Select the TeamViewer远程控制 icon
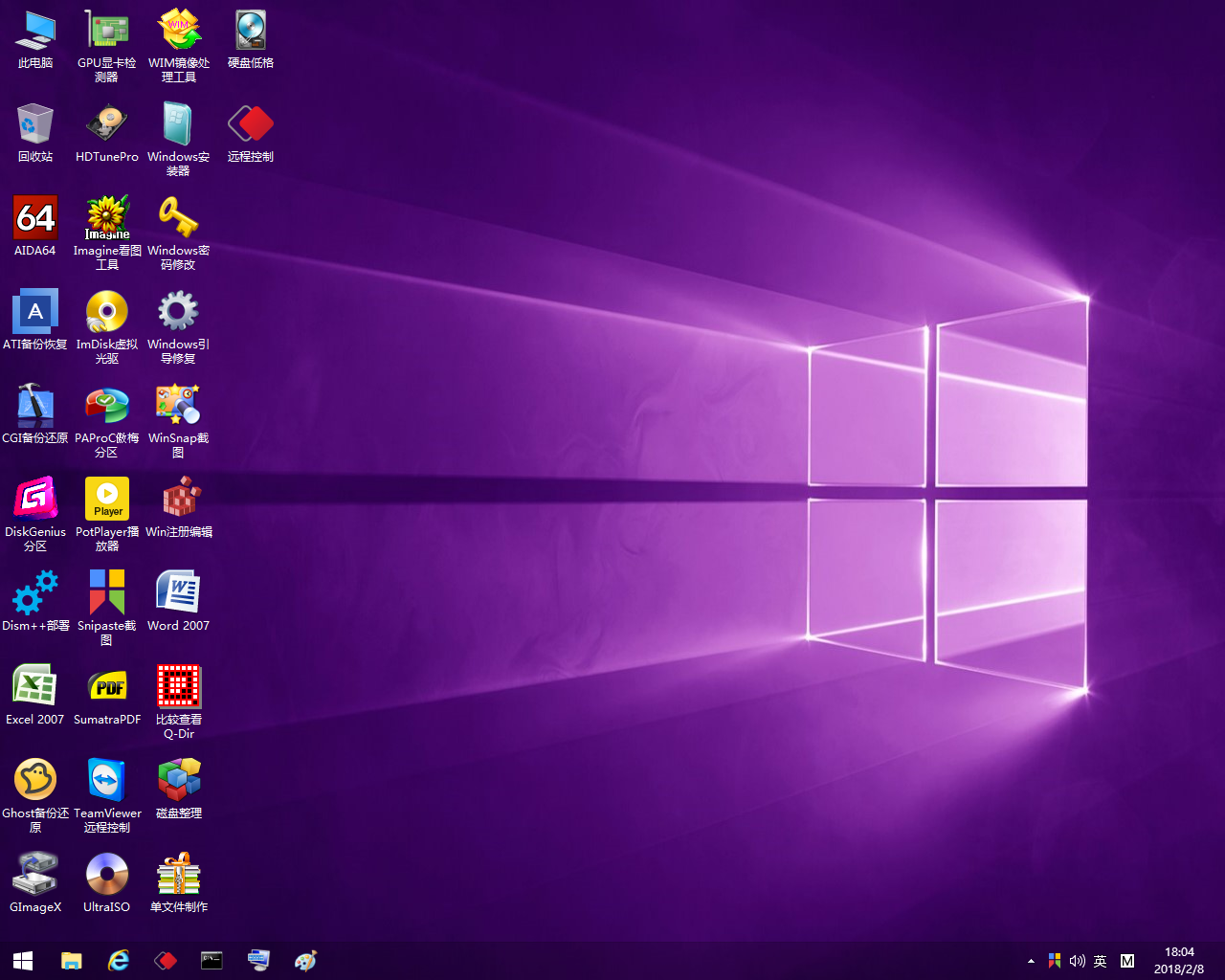The width and height of the screenshot is (1225, 980). [107, 796]
